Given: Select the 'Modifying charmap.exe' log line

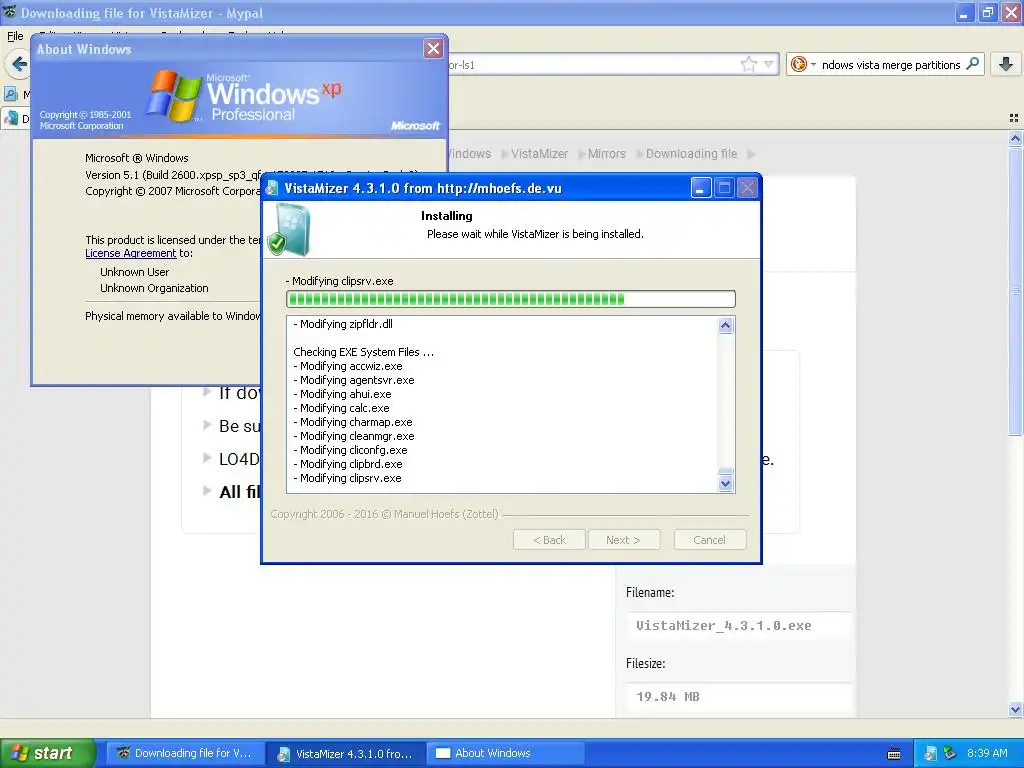Looking at the screenshot, I should pyautogui.click(x=353, y=422).
